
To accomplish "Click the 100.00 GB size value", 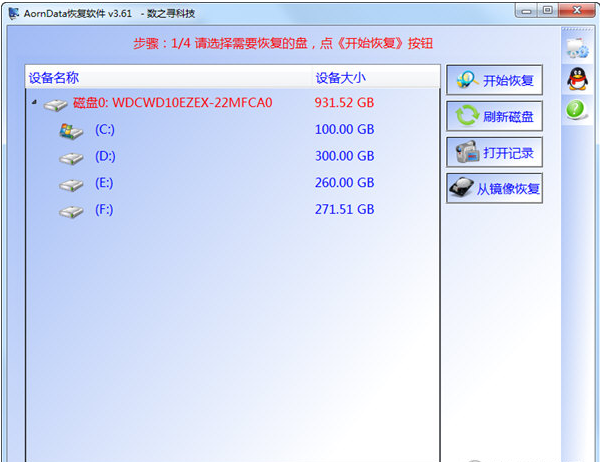I will tap(344, 129).
